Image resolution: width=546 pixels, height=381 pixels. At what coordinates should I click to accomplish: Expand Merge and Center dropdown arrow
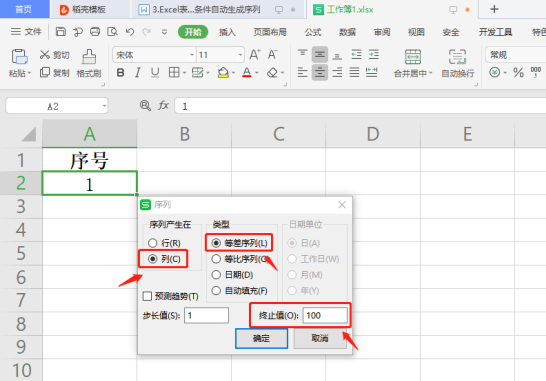click(x=430, y=73)
